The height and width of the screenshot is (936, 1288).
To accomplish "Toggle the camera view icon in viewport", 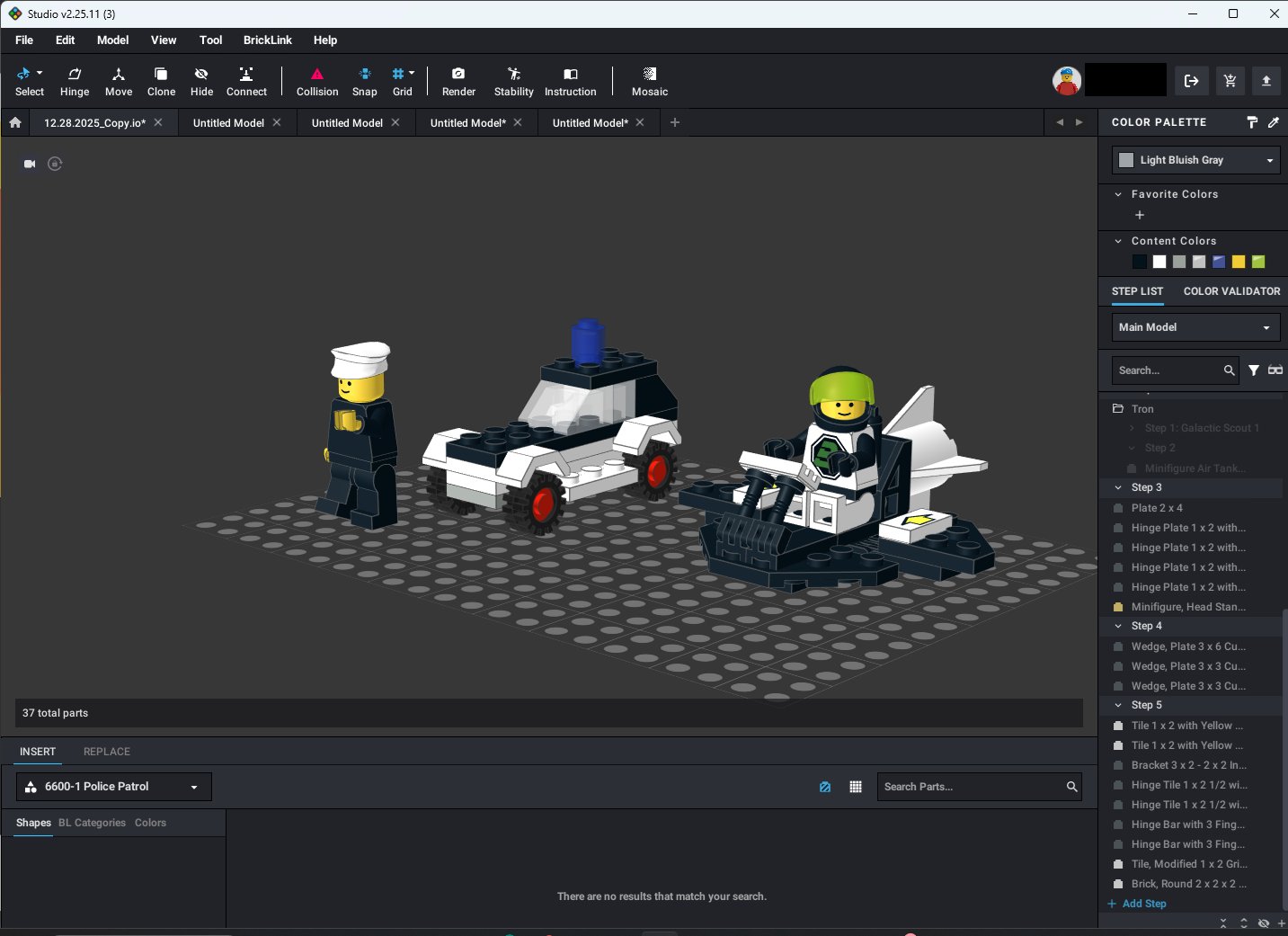I will (x=30, y=164).
